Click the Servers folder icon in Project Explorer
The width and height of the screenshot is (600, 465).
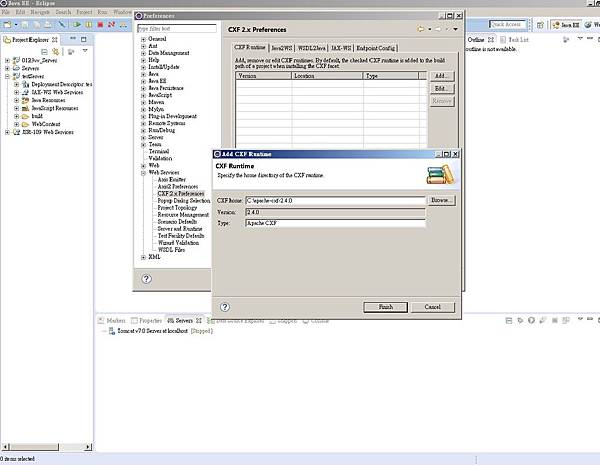16,68
